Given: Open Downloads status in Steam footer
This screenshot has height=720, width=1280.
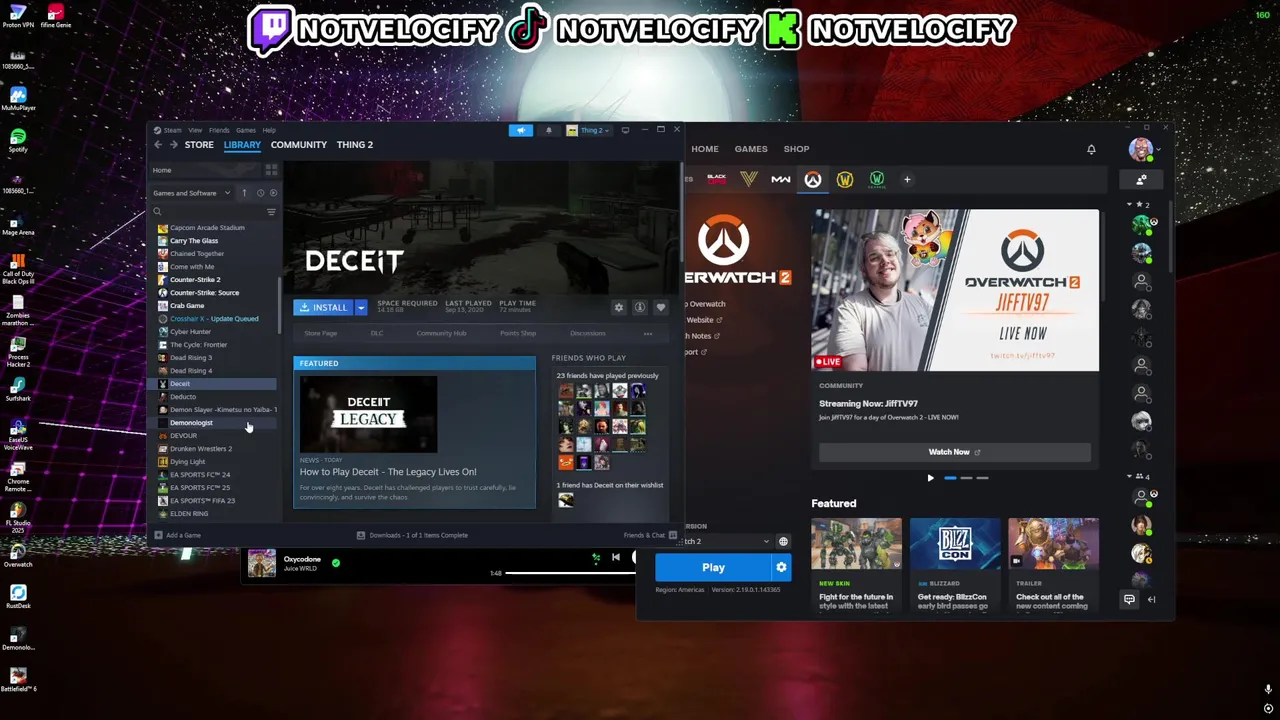Looking at the screenshot, I should 413,535.
